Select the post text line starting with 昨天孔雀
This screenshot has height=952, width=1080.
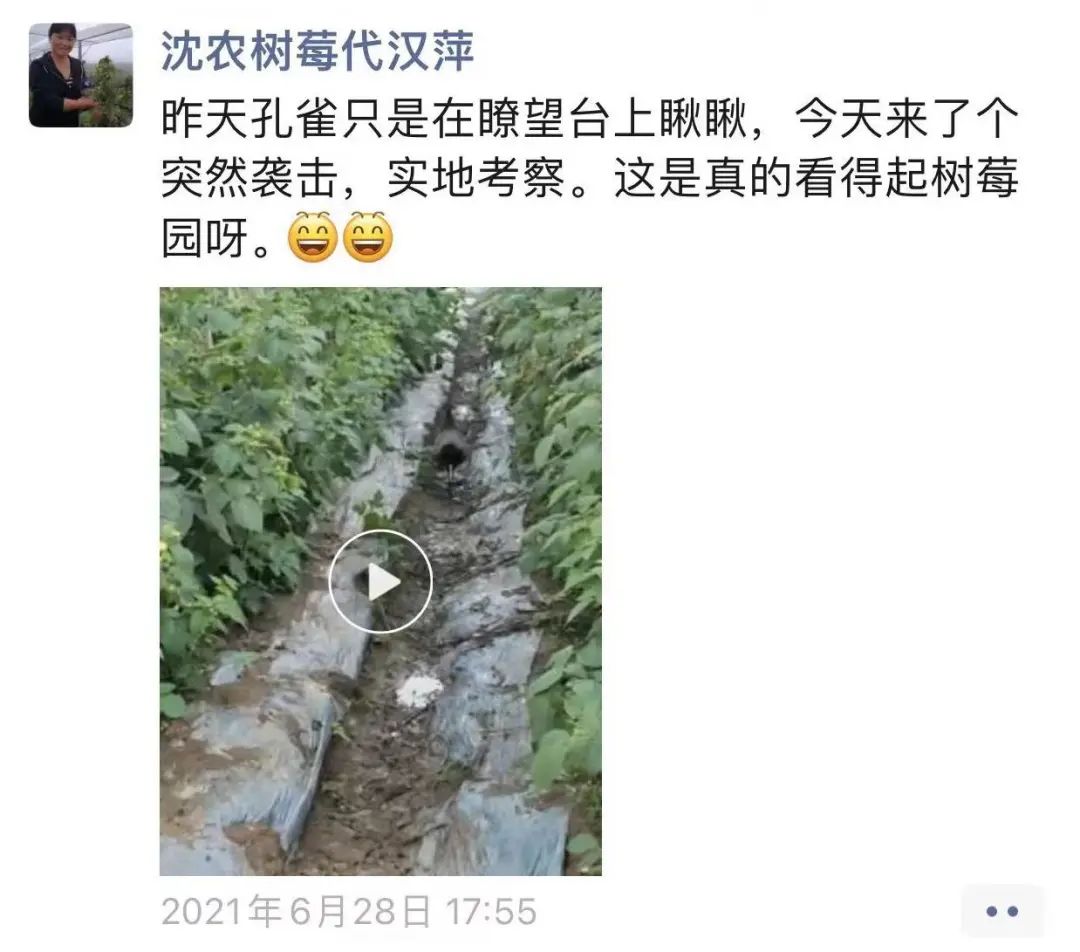pos(590,119)
